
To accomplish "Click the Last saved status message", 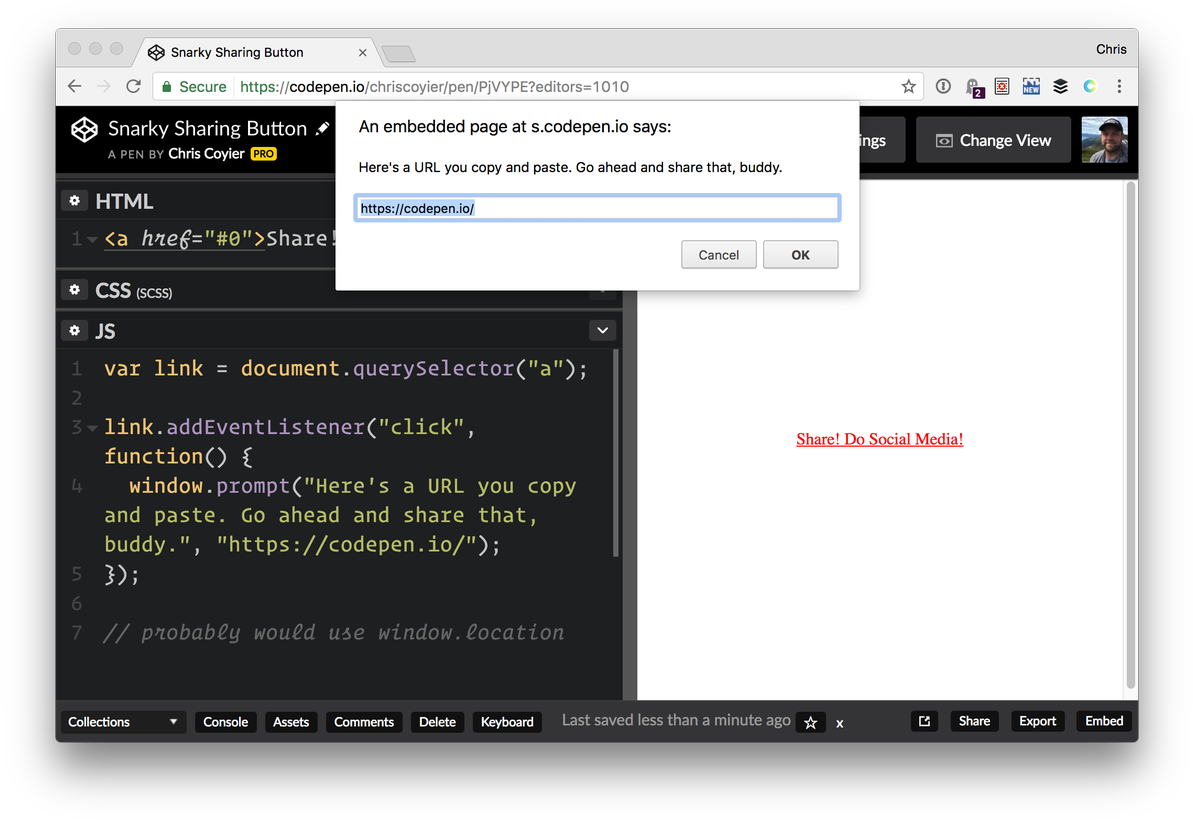I will 676,720.
